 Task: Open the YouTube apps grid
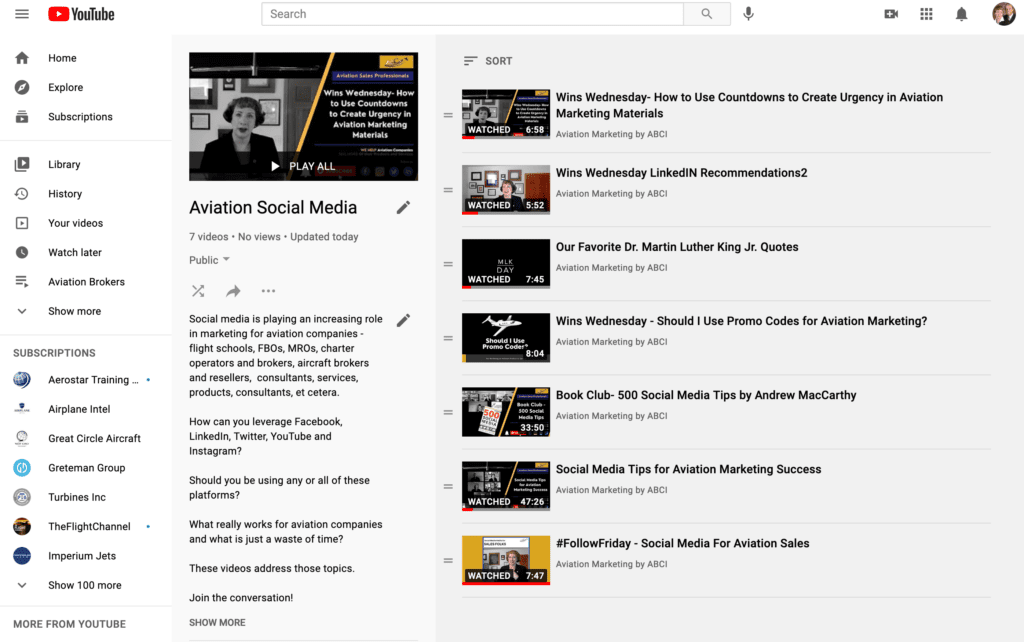(926, 14)
